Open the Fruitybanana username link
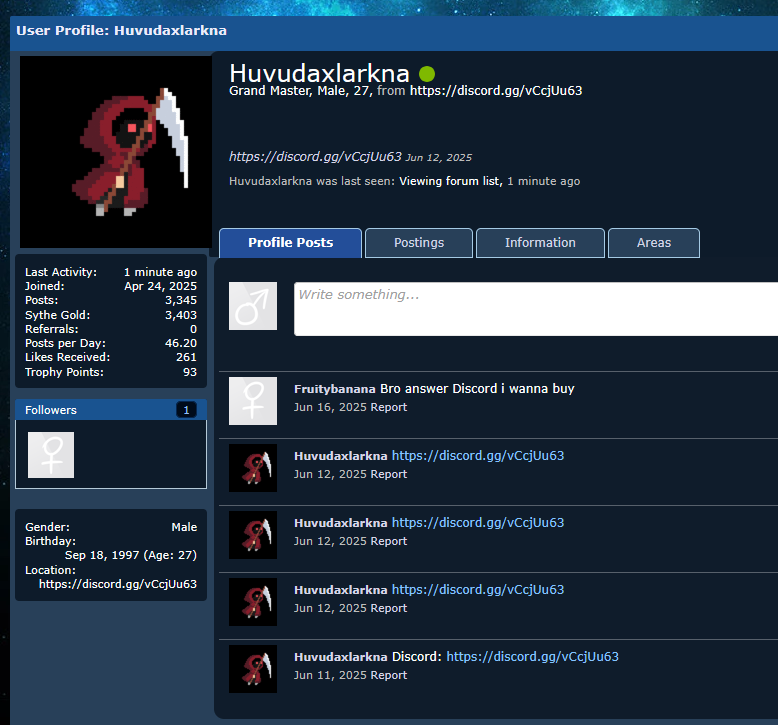 335,389
